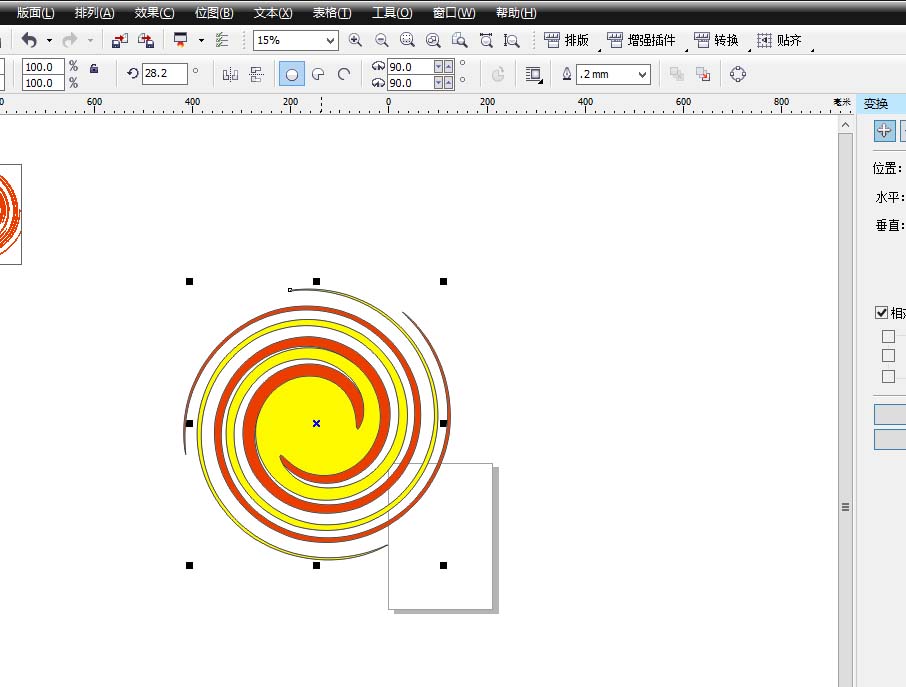This screenshot has width=906, height=687.
Task: Click the Zoom In magnifier icon
Action: (x=355, y=40)
